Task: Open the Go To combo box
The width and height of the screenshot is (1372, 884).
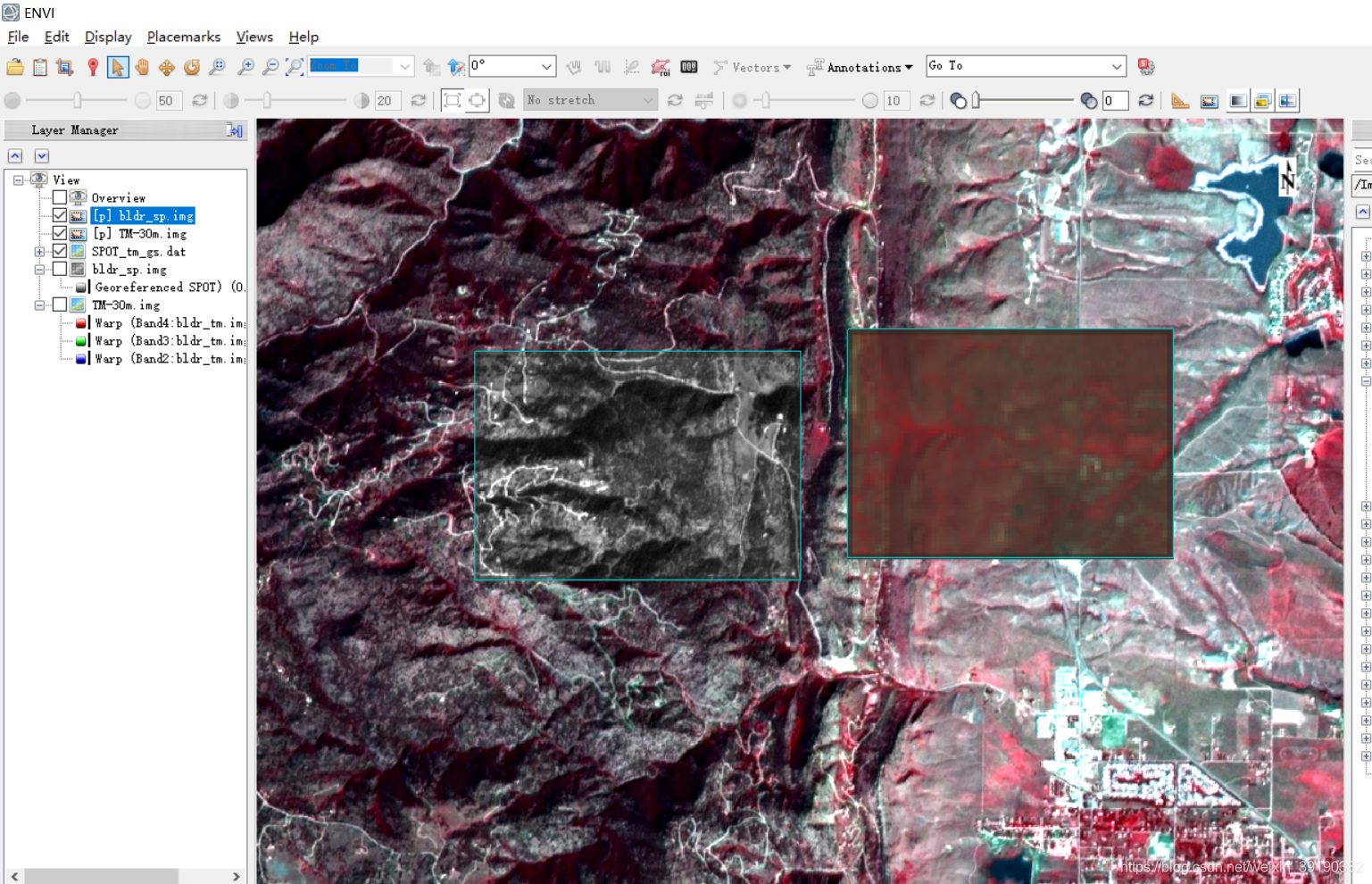Action: 1026,66
